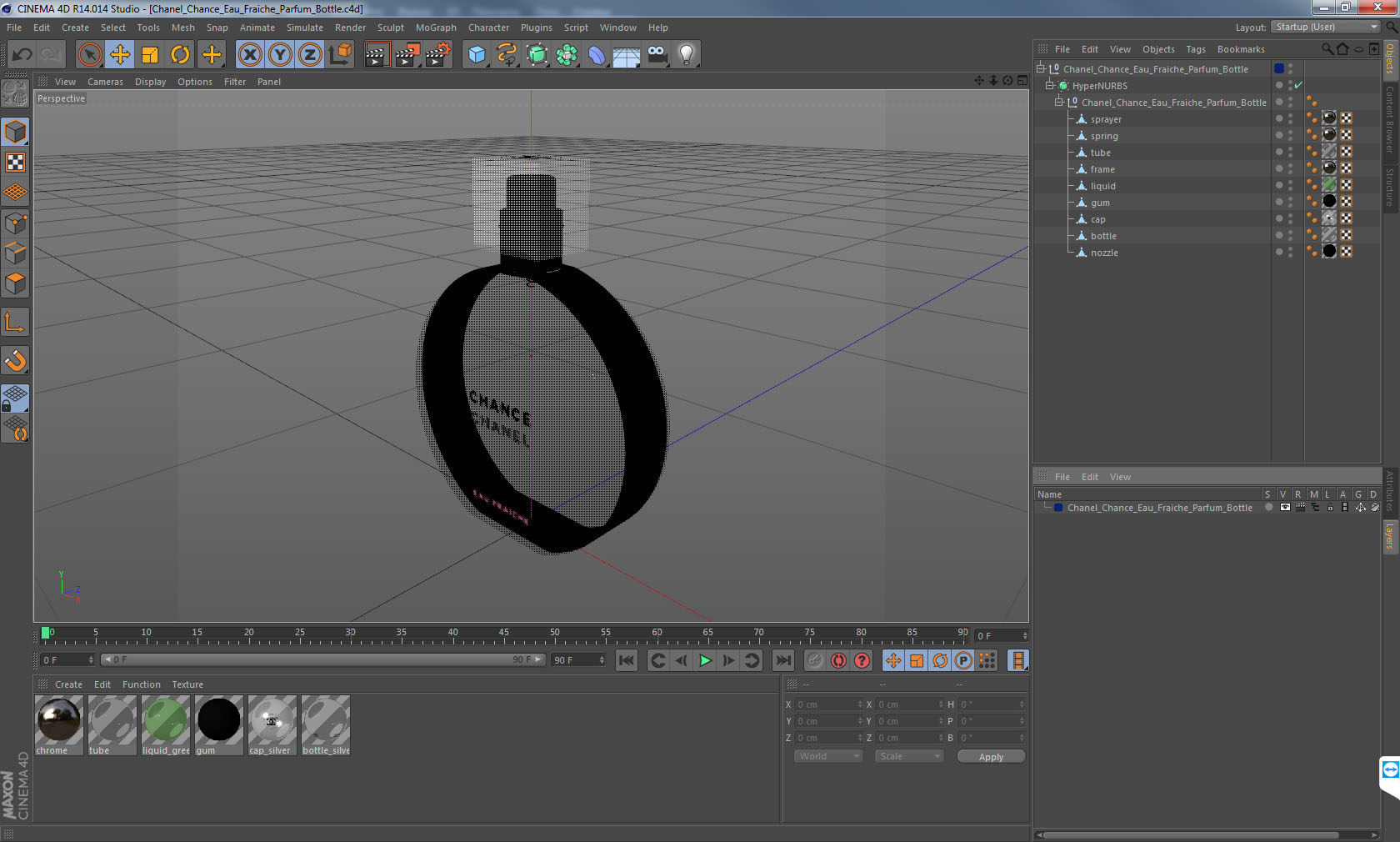The width and height of the screenshot is (1400, 842).
Task: Add a camera object
Action: (657, 55)
